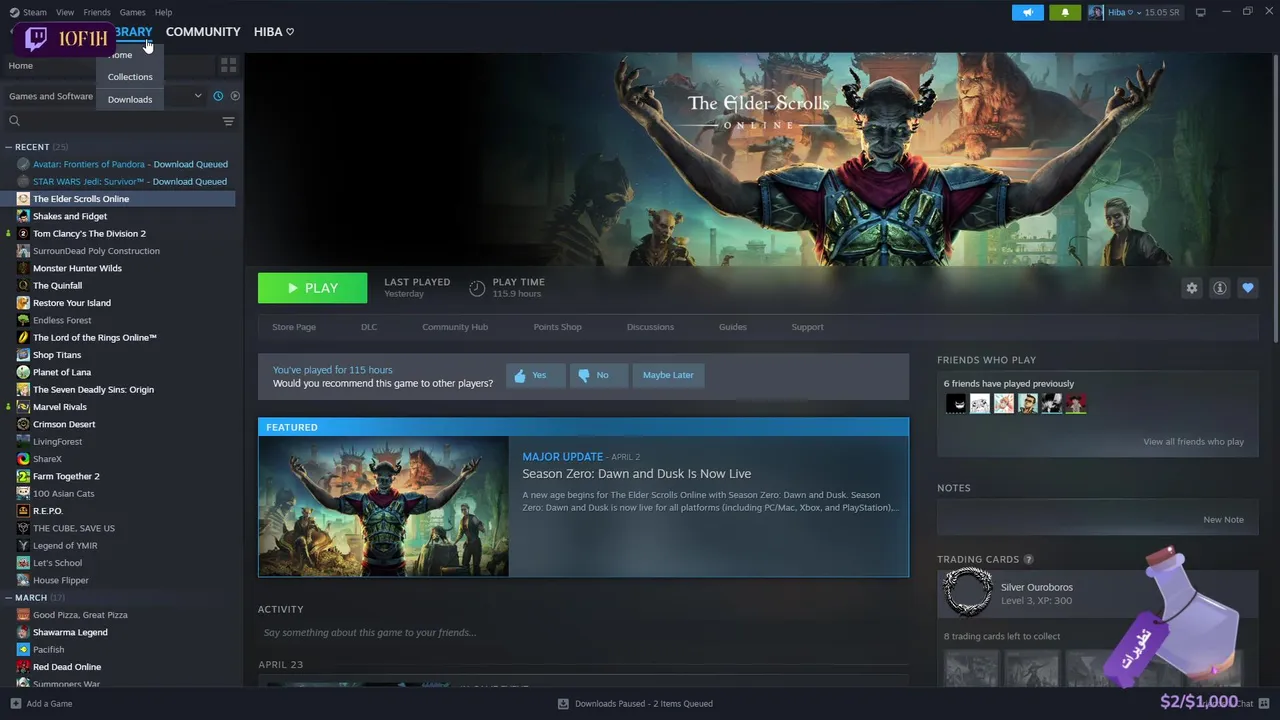Select Collections in the Library dropdown
The width and height of the screenshot is (1280, 720).
pos(130,77)
